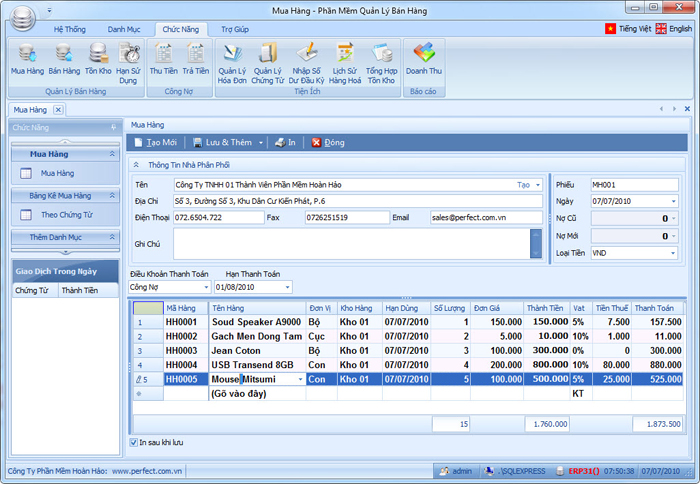Screen dimensions: 700x484
Task: Open the Hạn Thanh Toán date dropdown
Action: pyautogui.click(x=288, y=287)
